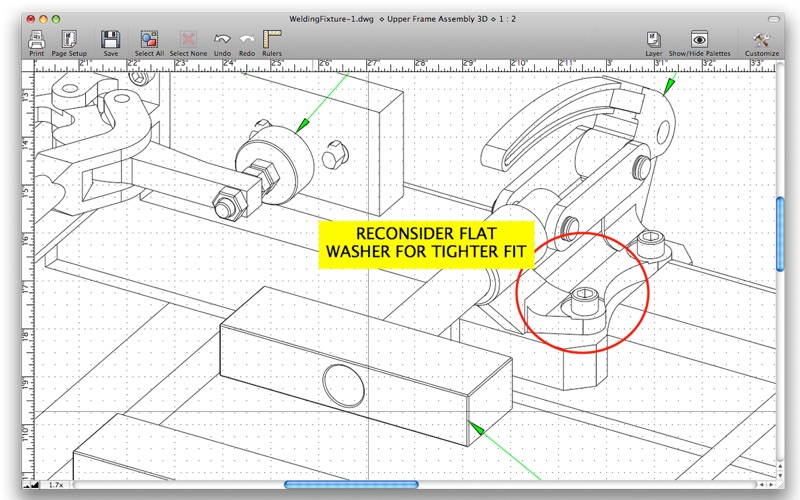Viewport: 800px width, 500px height.
Task: Click the 1 : 2 scale in title bar
Action: tap(533, 18)
